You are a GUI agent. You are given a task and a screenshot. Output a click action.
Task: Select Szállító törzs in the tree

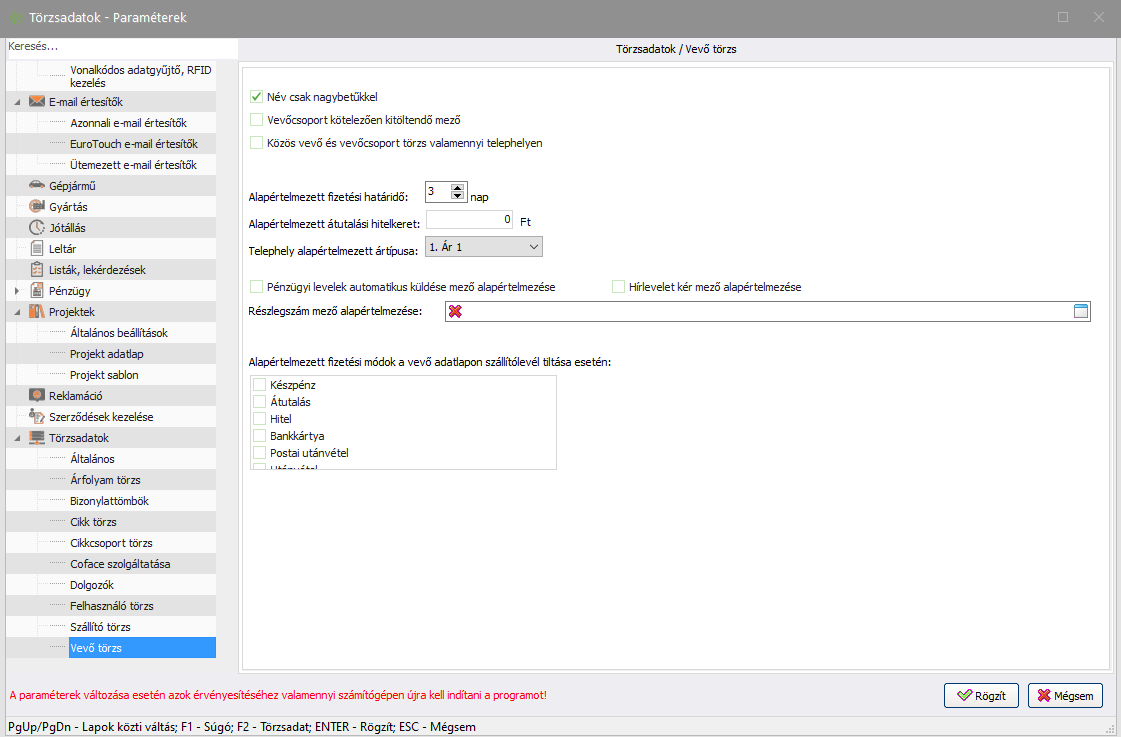pyautogui.click(x=100, y=627)
